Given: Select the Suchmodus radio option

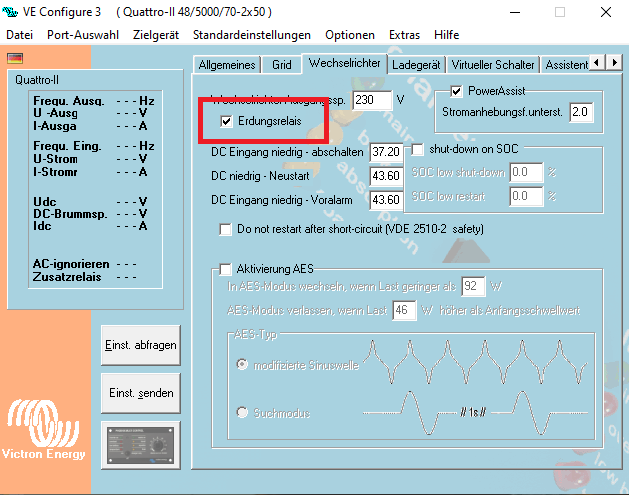Looking at the screenshot, I should coord(242,412).
